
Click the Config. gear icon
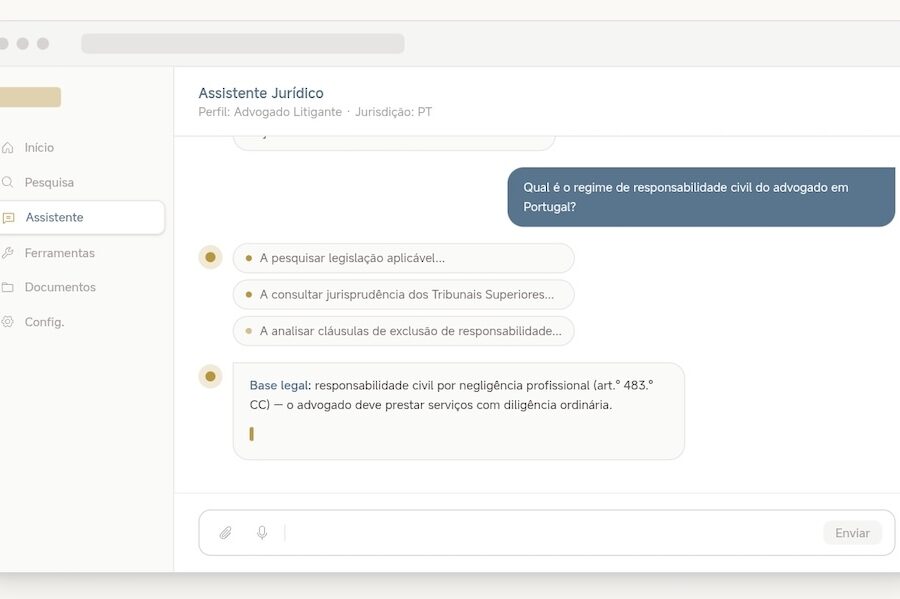[8, 322]
